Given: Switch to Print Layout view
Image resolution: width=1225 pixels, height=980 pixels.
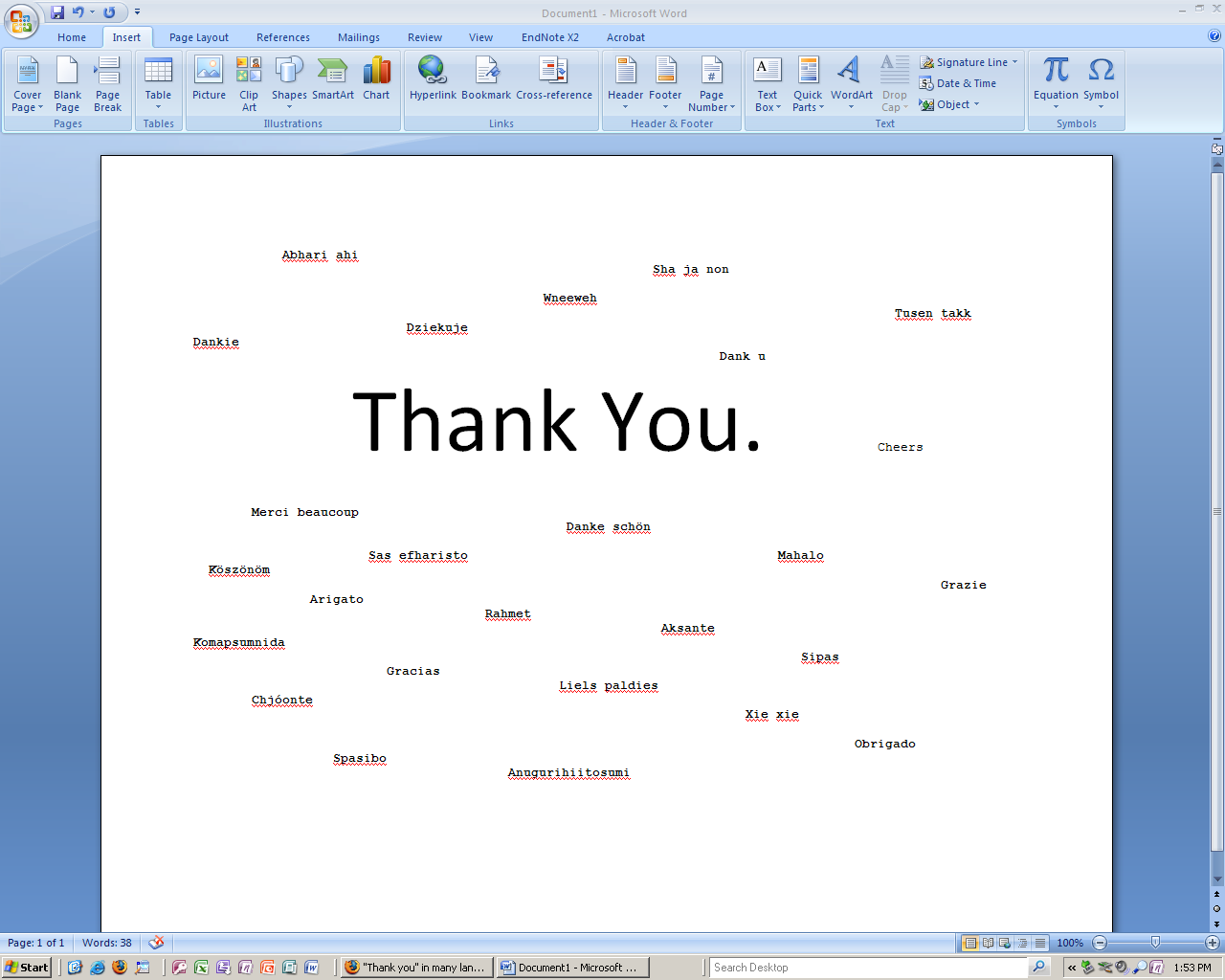Looking at the screenshot, I should click(x=970, y=943).
